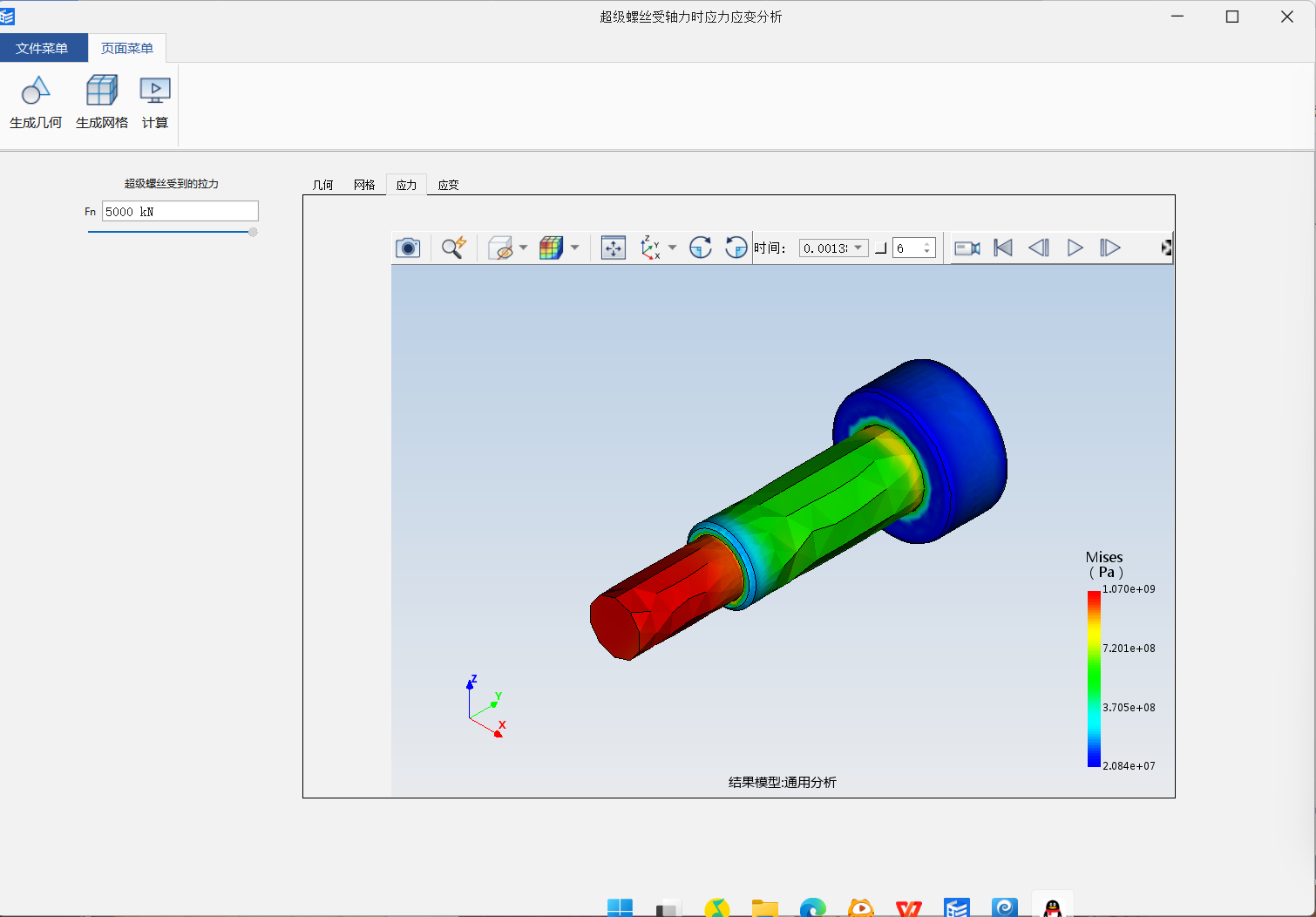Expand arrow beside colored mesh cube
This screenshot has height=917, width=1316.
coord(574,248)
